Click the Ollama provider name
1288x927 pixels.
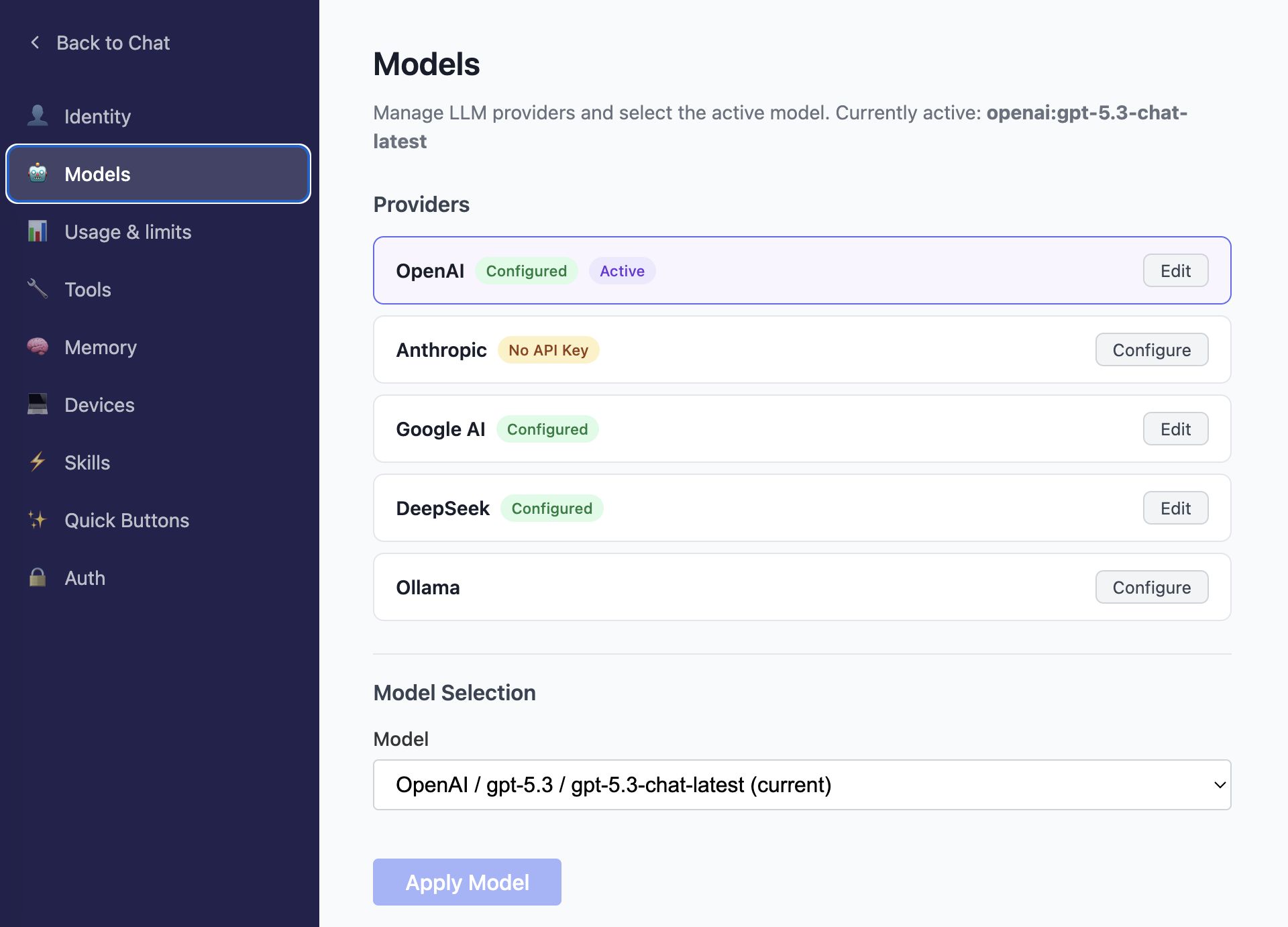coord(428,588)
